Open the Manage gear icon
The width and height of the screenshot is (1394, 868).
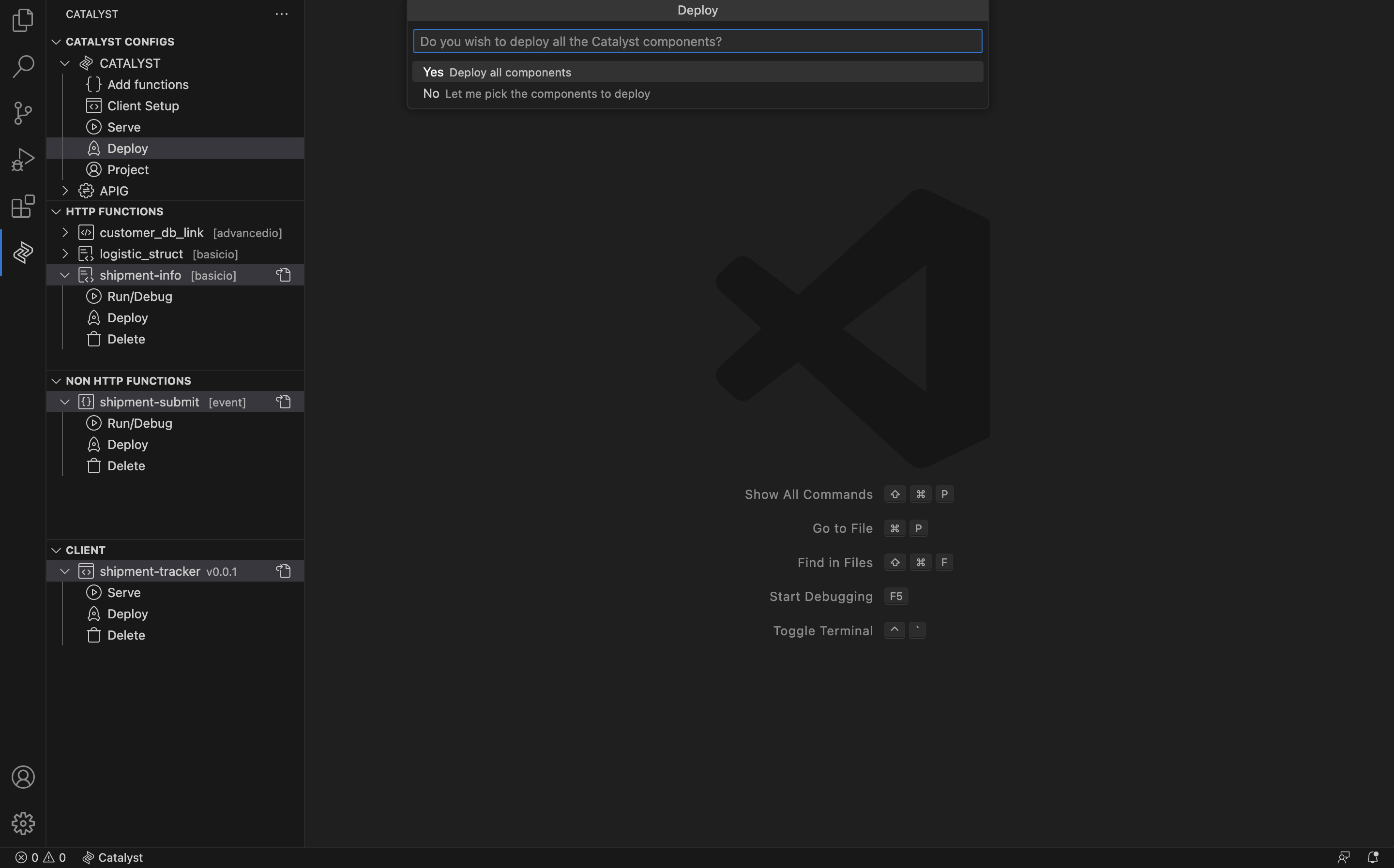pos(23,823)
